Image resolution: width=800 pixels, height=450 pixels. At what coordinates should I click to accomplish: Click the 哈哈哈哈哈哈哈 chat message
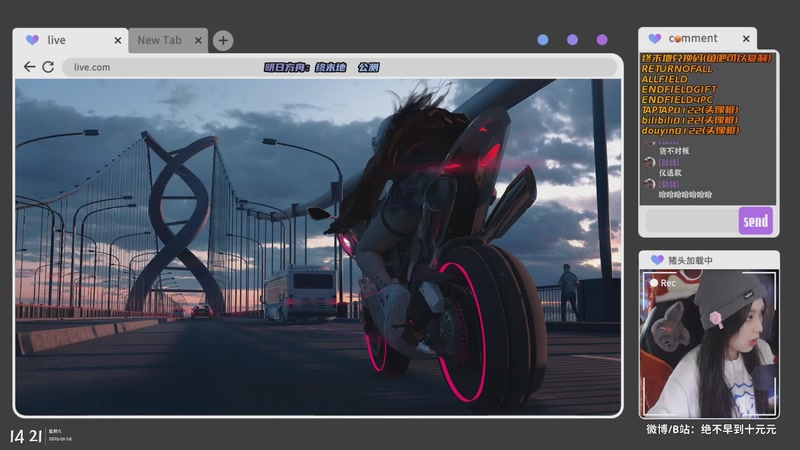pos(685,195)
